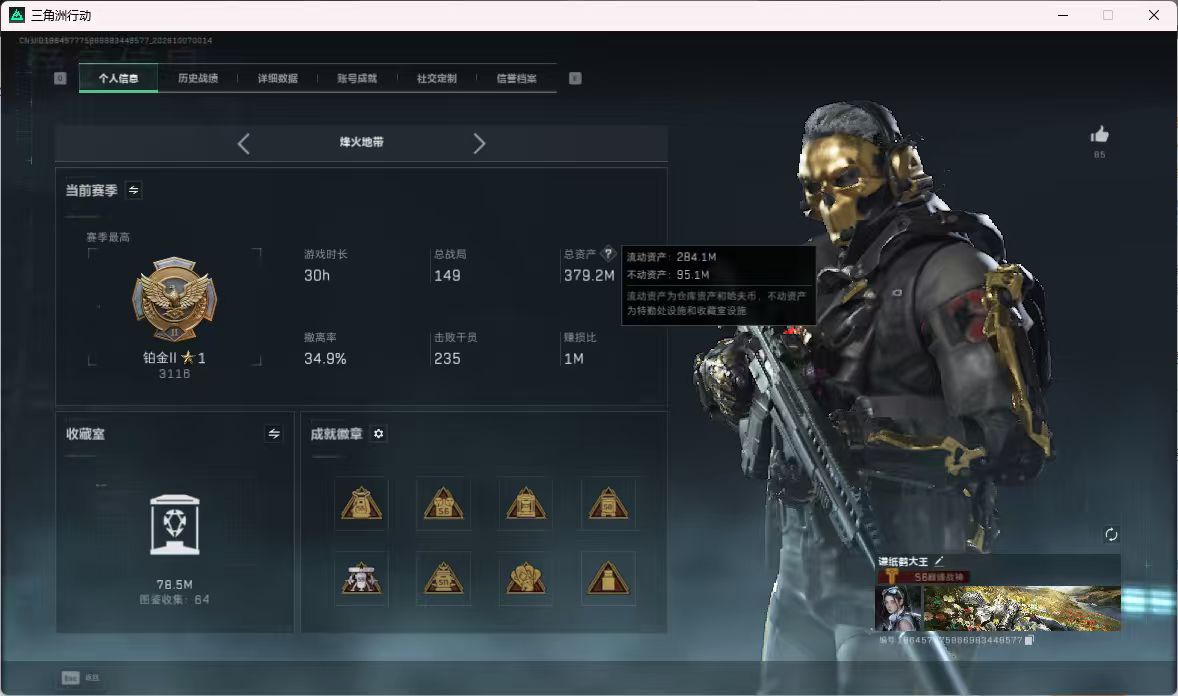Click the 流动资产 284.1M tooltip line
1178x696 pixels.
672,257
